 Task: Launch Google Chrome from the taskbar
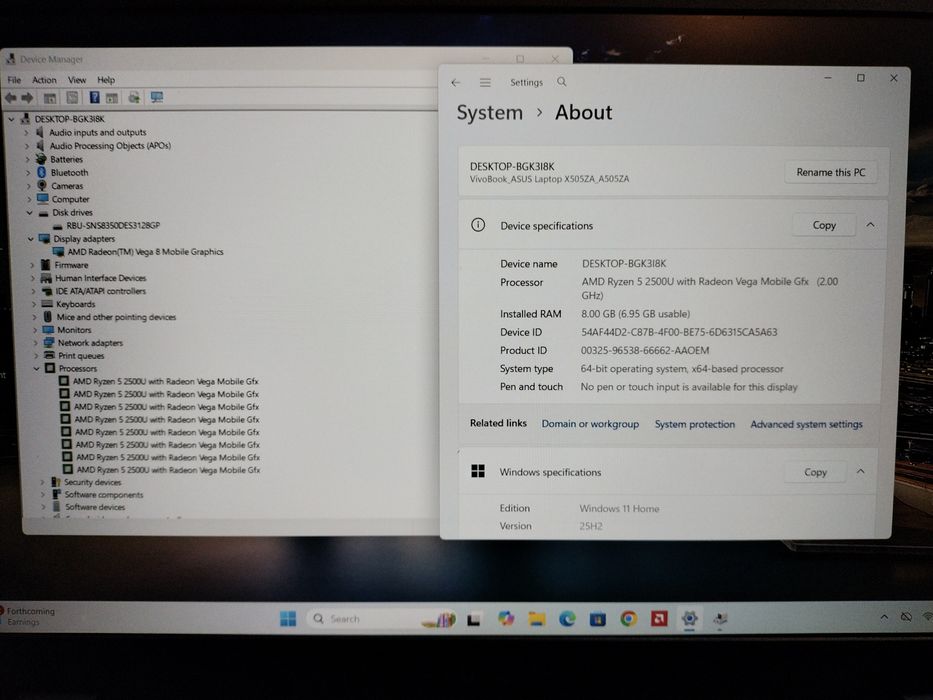(x=628, y=619)
